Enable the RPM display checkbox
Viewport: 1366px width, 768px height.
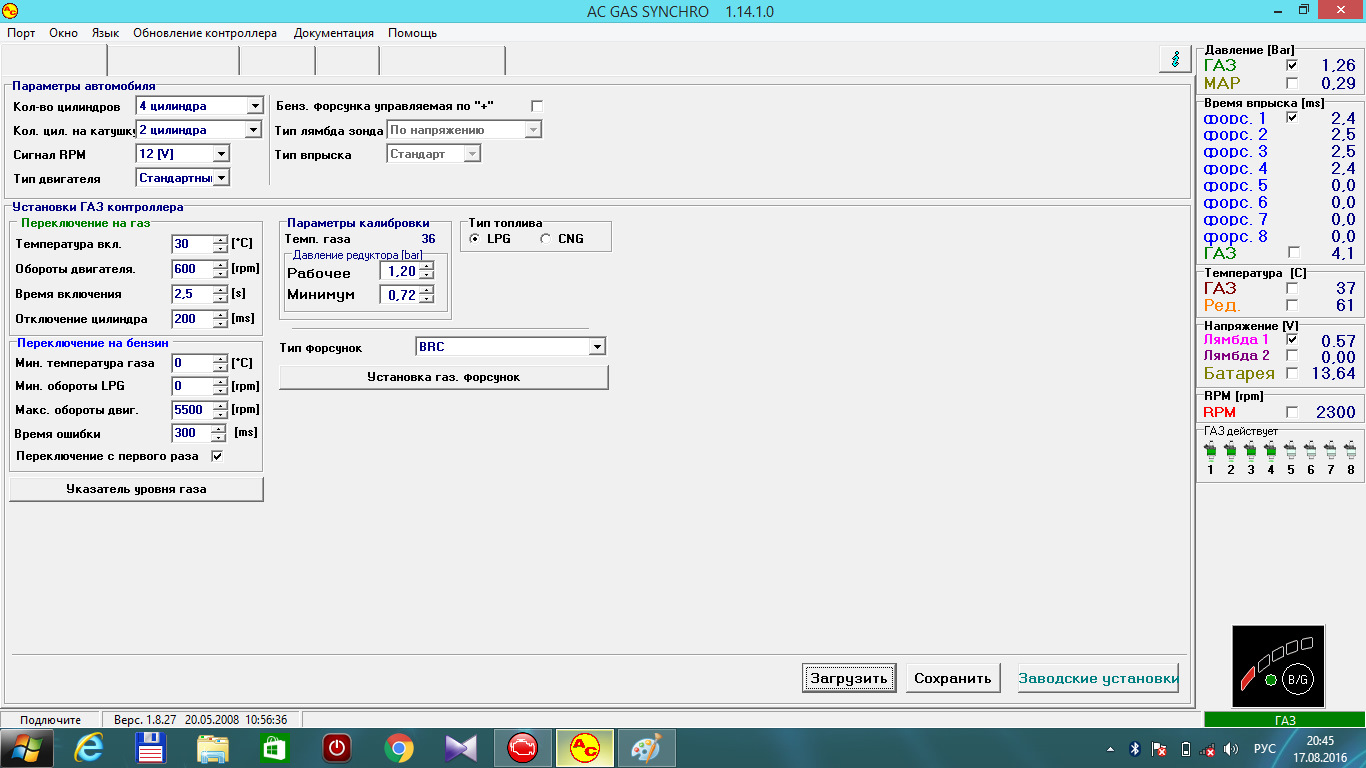[1292, 412]
